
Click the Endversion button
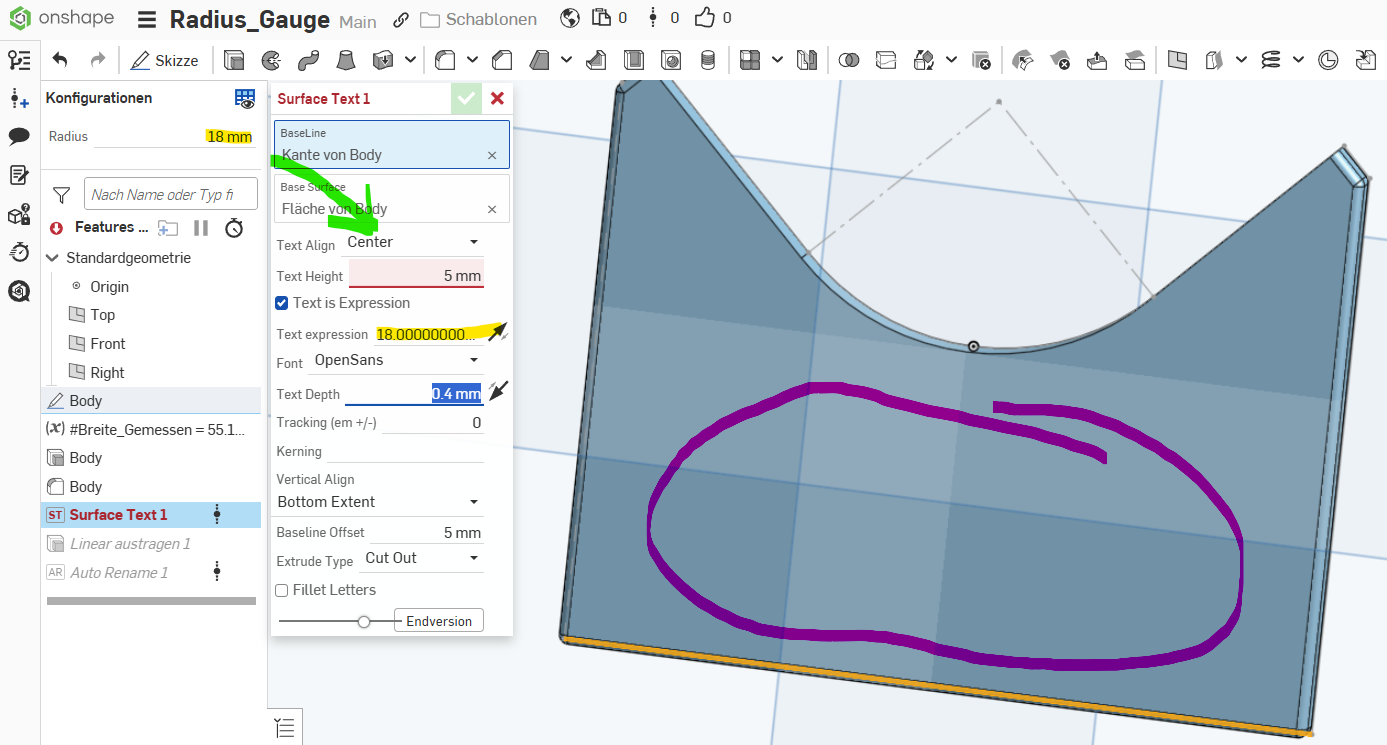click(x=439, y=621)
